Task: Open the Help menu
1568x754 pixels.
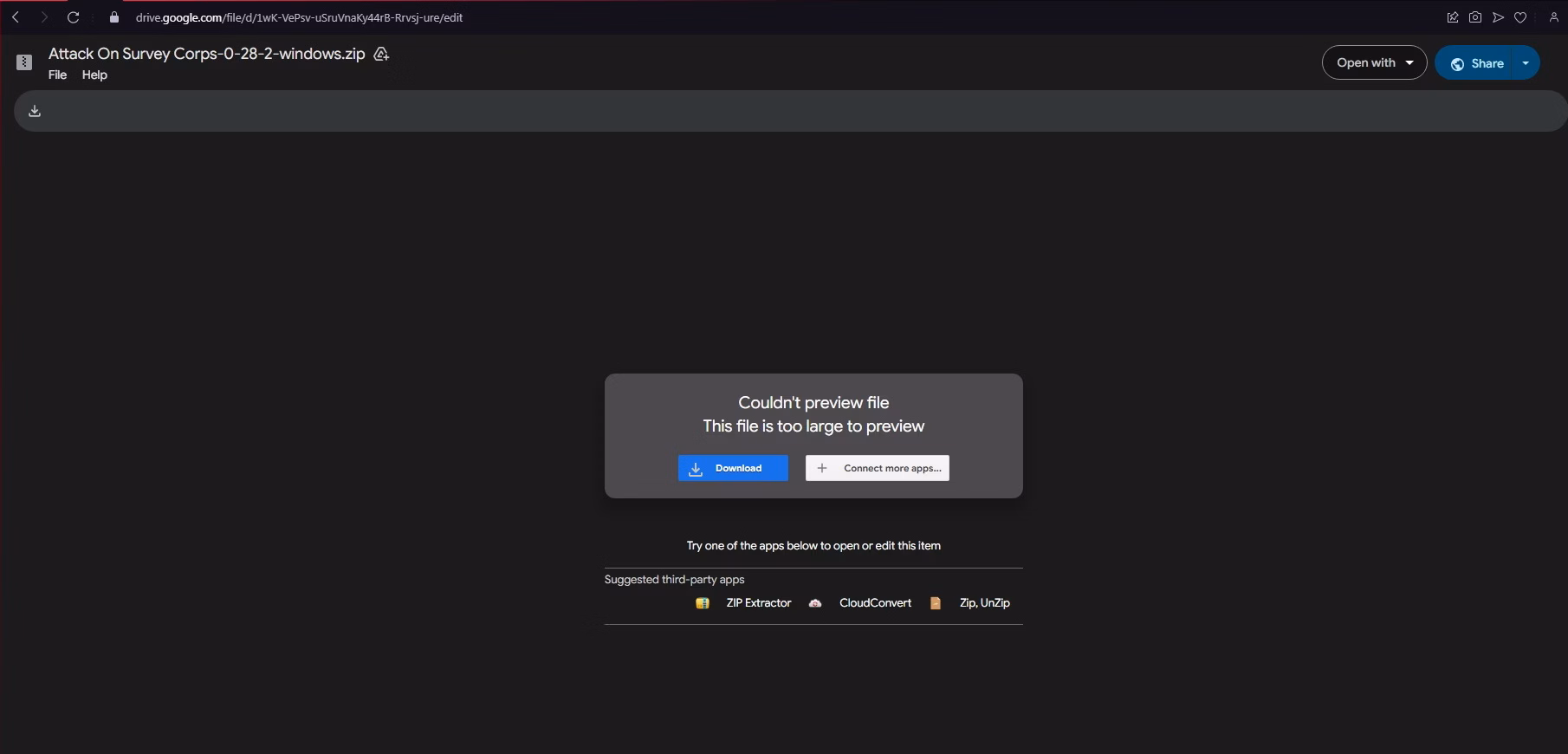Action: 94,75
